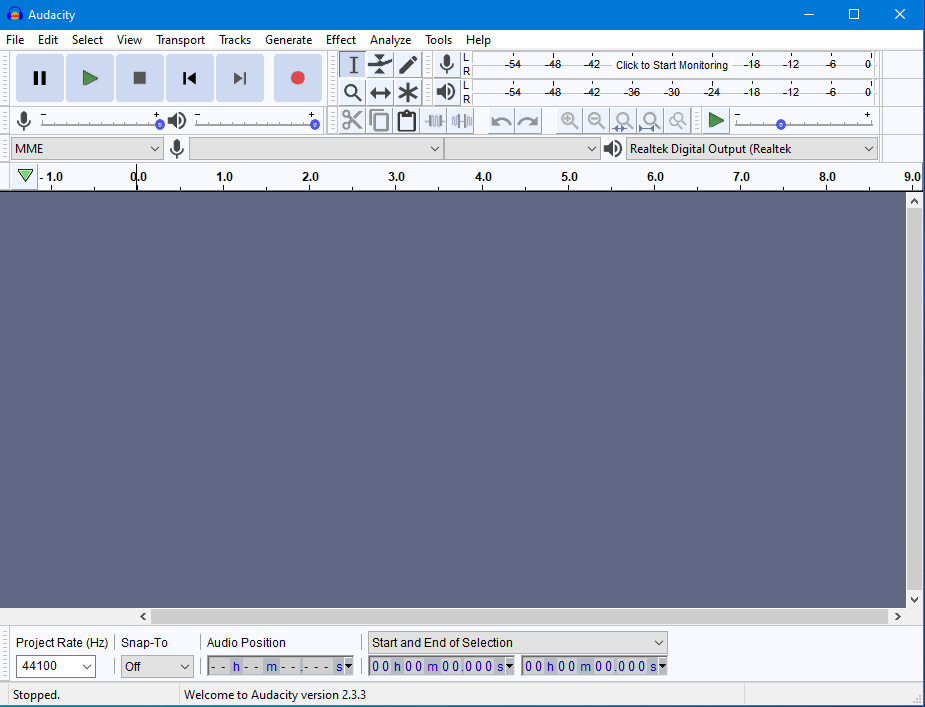This screenshot has width=925, height=707.
Task: Click the Paste clipboard icon
Action: click(x=406, y=121)
